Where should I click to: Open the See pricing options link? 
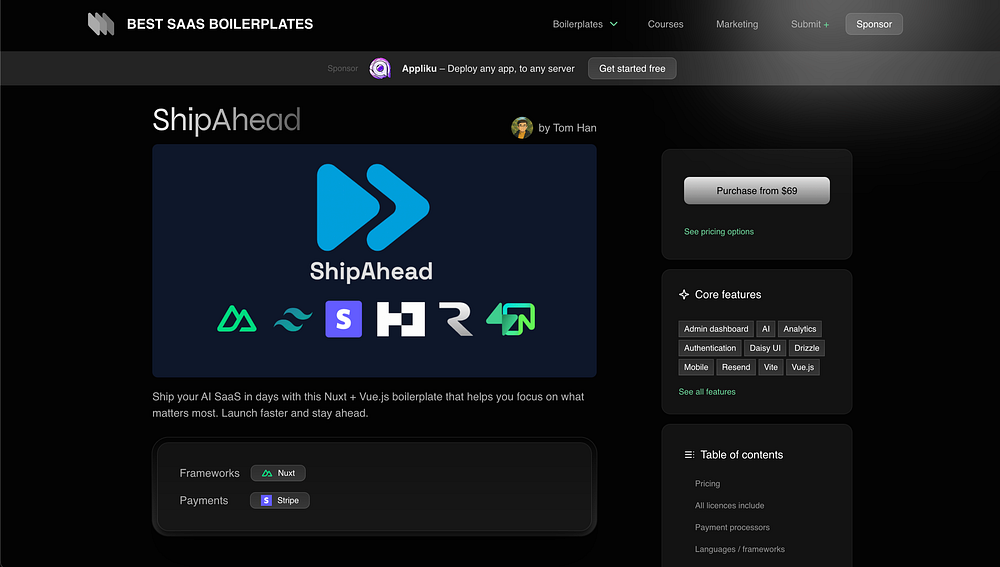719,232
